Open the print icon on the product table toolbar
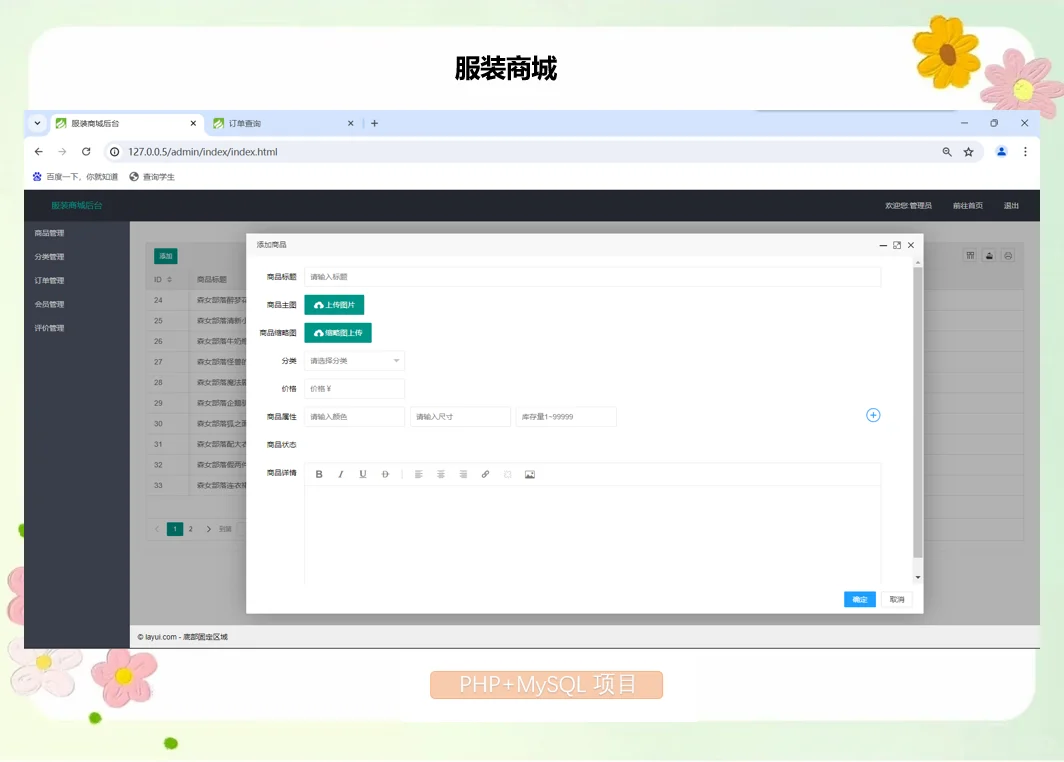The image size is (1064, 762). [x=1008, y=256]
